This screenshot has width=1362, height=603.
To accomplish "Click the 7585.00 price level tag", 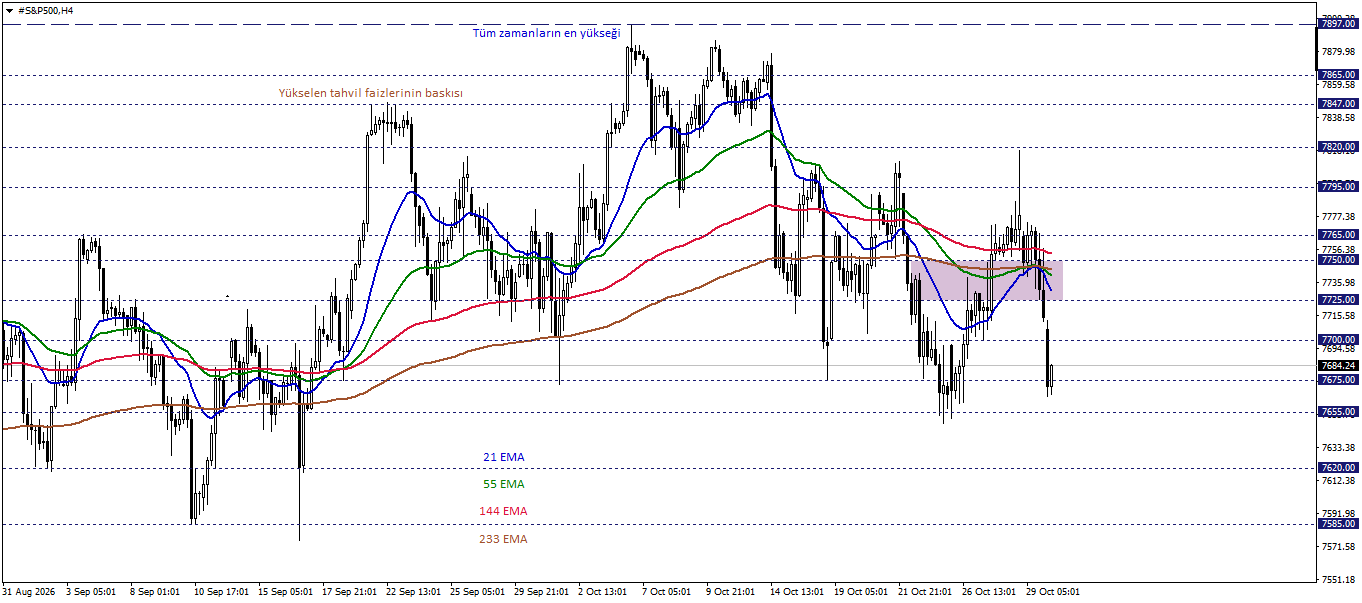I will pos(1338,523).
